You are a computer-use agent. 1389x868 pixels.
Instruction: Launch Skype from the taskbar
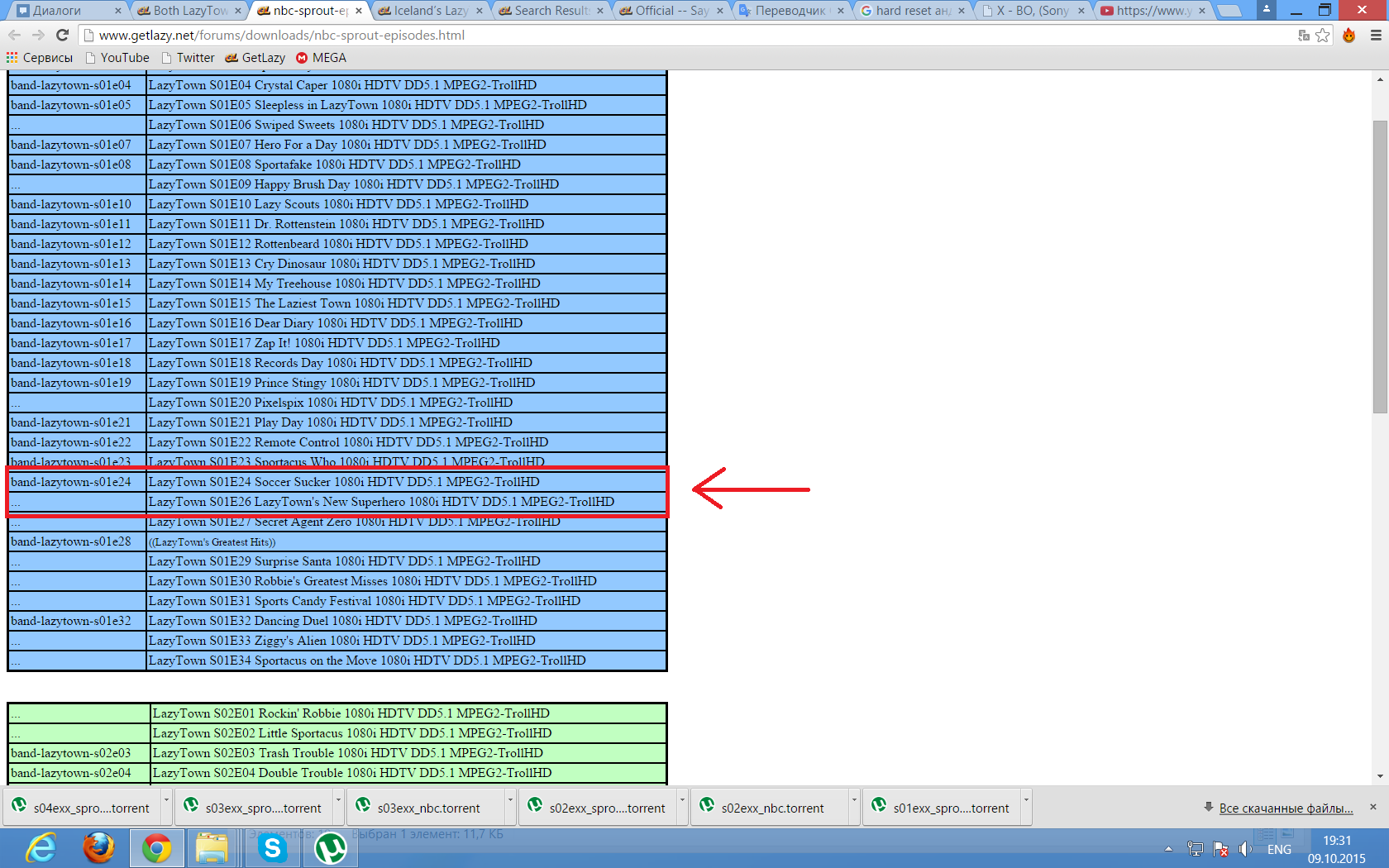click(272, 848)
